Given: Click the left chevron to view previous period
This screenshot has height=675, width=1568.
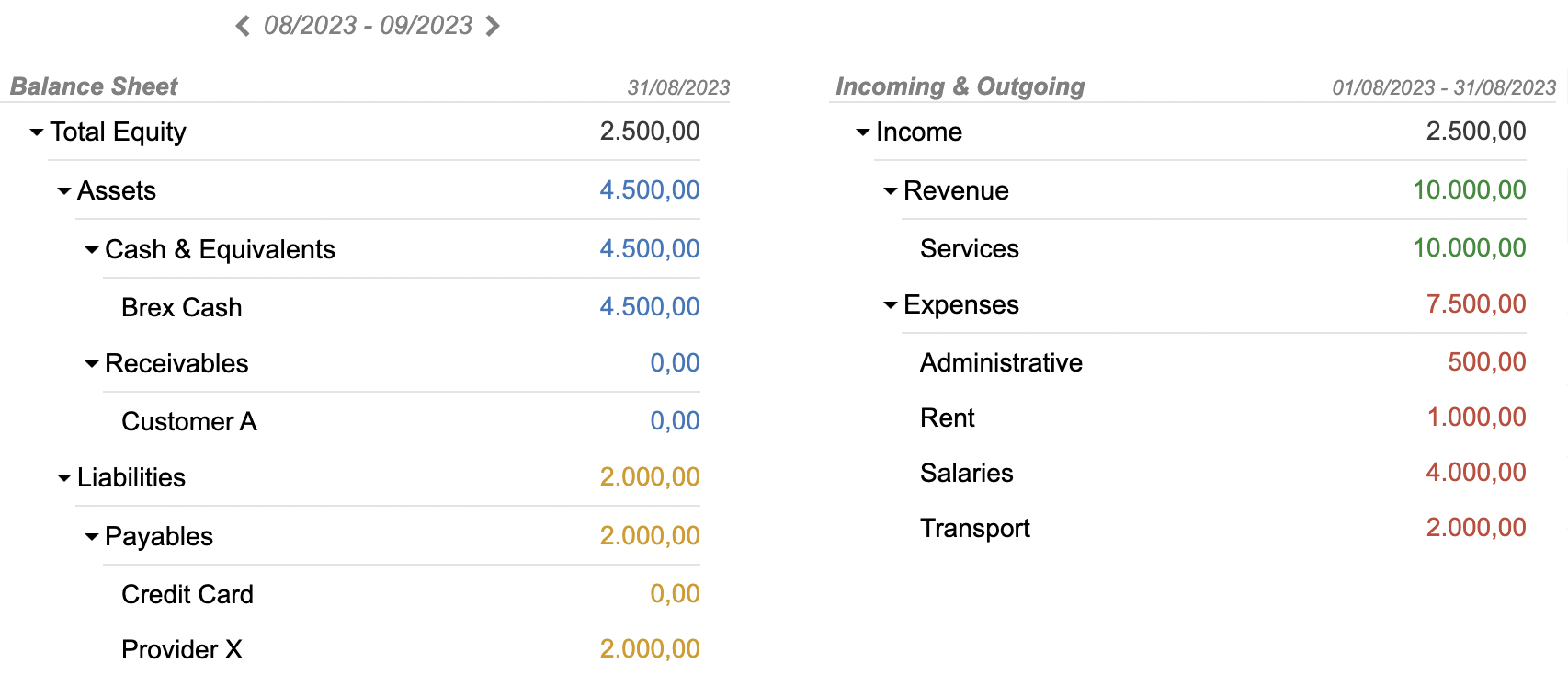Looking at the screenshot, I should click(243, 26).
